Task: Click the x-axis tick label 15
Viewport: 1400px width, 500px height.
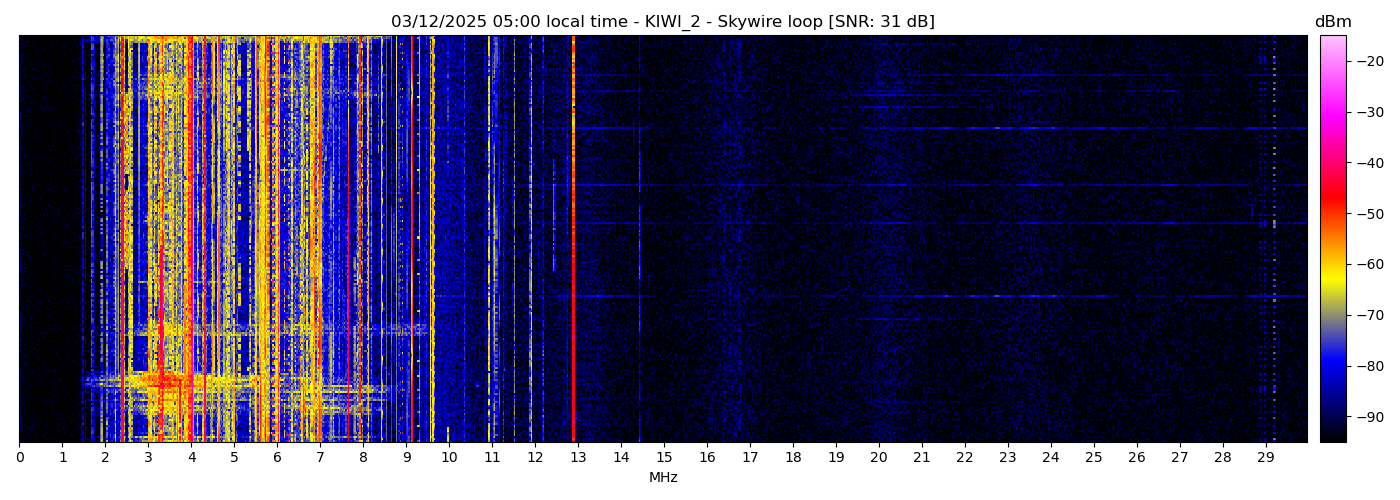Action: click(664, 458)
